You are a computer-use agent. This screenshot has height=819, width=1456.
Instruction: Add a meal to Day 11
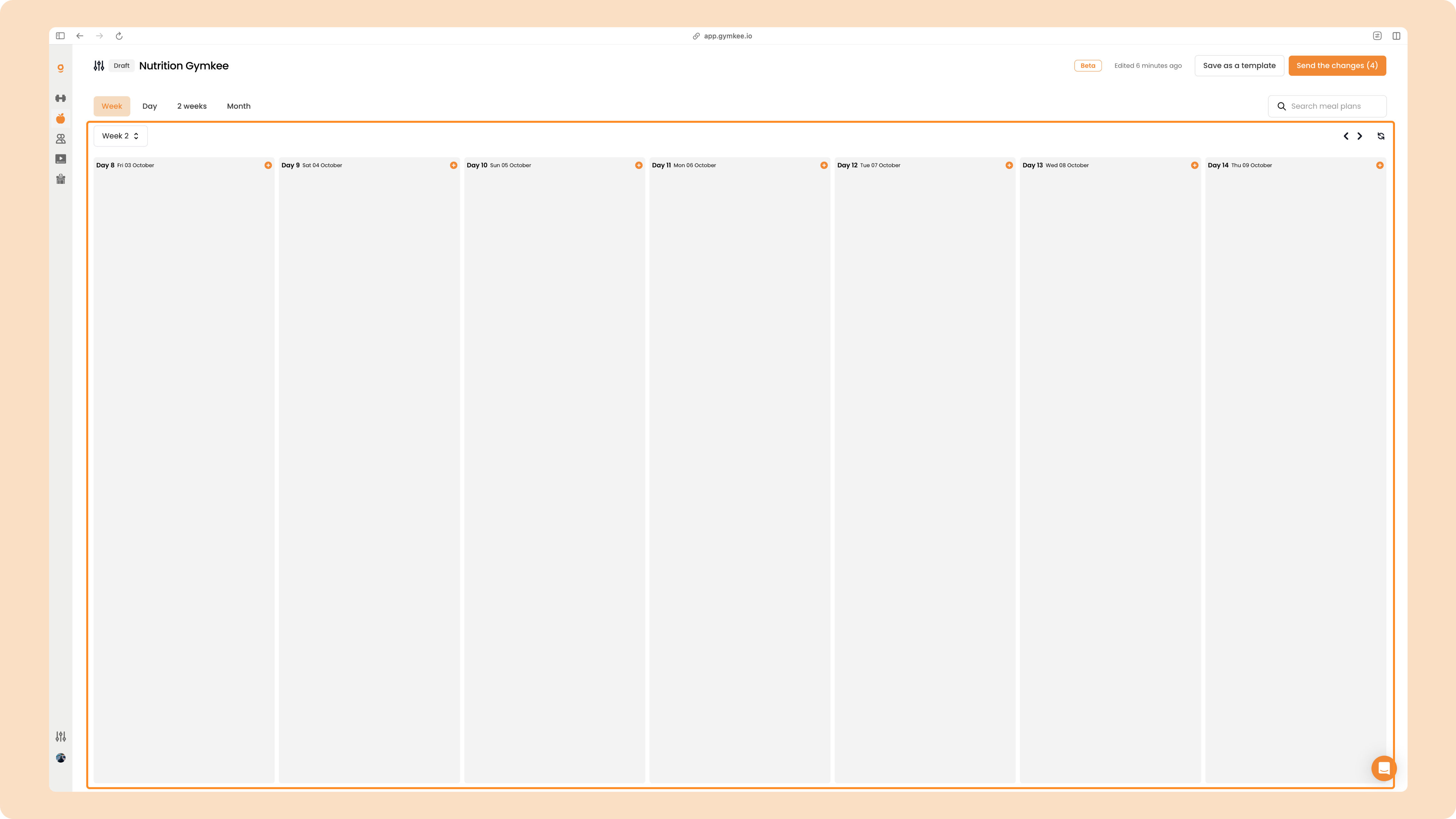pyautogui.click(x=824, y=165)
